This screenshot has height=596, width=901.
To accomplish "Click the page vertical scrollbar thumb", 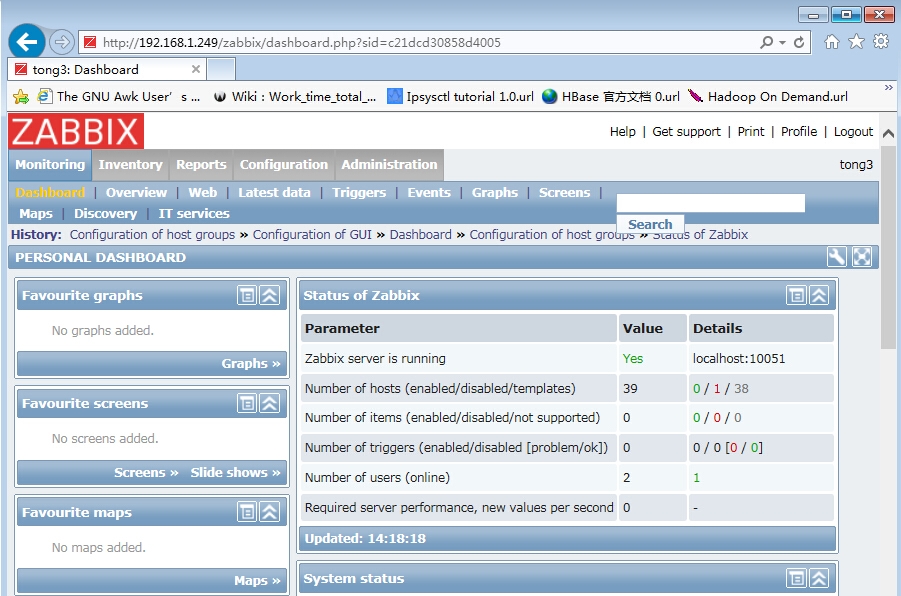I will click(x=888, y=248).
